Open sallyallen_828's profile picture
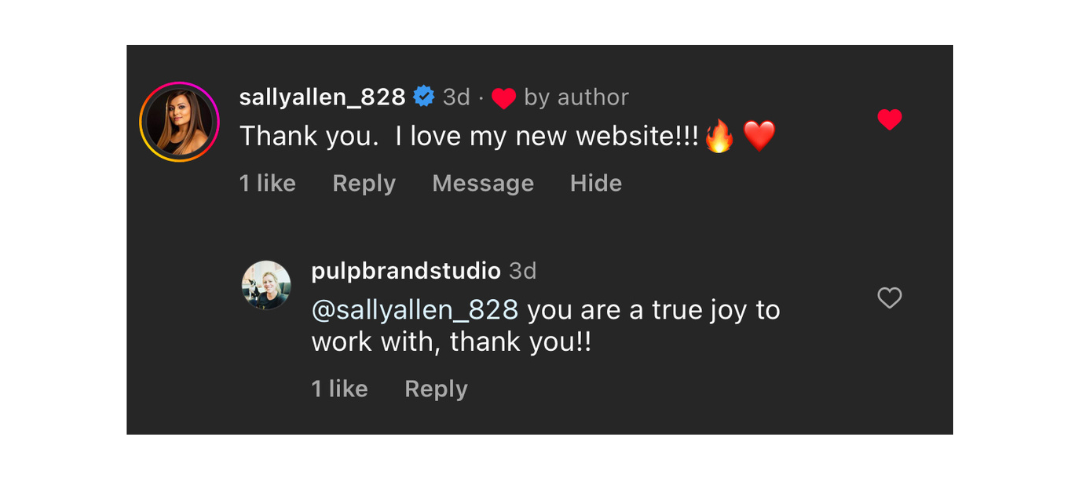 pos(179,121)
